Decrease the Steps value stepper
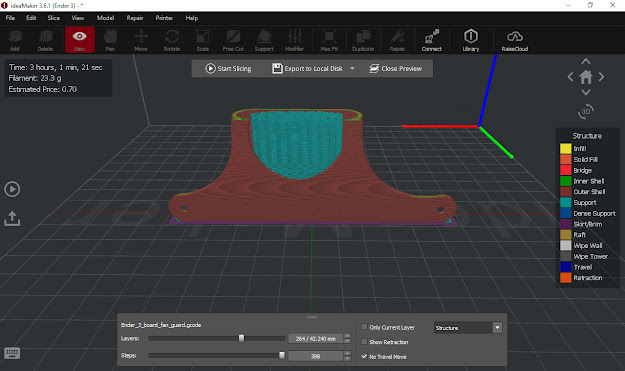The width and height of the screenshot is (625, 371). pyautogui.click(x=347, y=358)
